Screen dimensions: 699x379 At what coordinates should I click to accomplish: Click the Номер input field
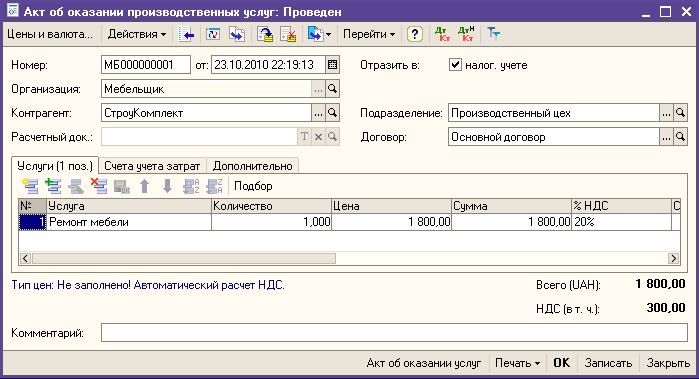(x=146, y=65)
